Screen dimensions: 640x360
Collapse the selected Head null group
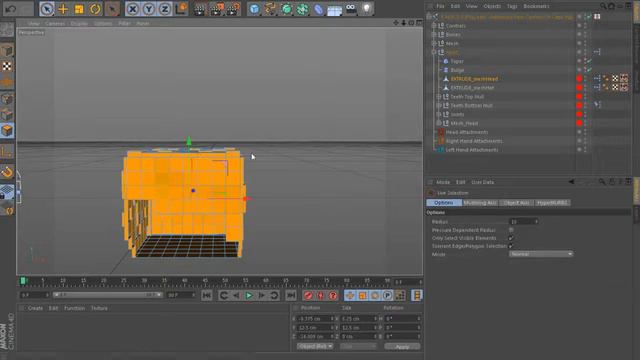tap(434, 52)
